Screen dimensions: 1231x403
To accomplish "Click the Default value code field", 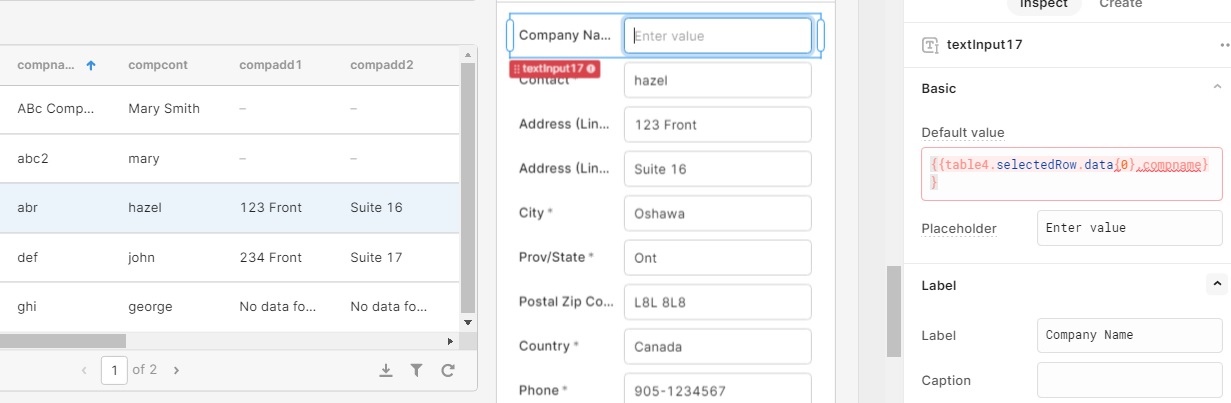I will [x=1071, y=172].
